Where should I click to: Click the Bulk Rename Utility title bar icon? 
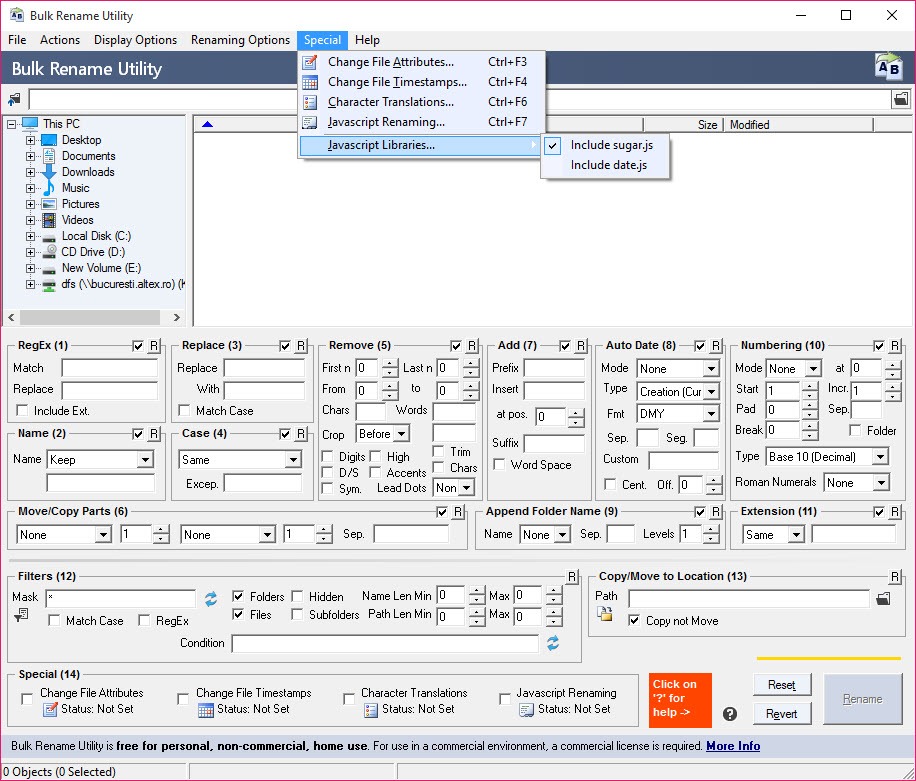(17, 15)
